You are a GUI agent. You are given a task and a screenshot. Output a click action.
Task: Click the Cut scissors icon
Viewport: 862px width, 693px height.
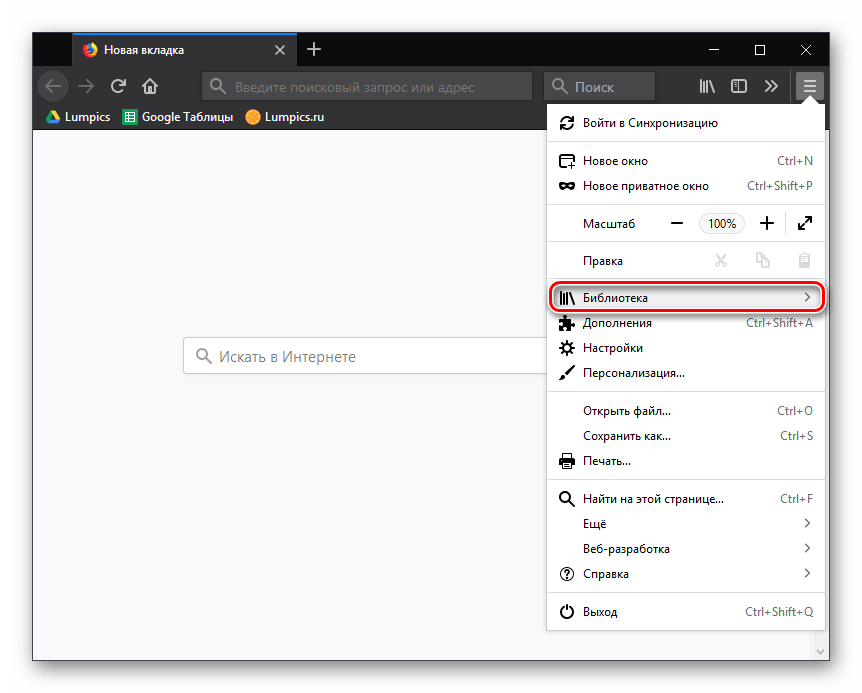point(721,260)
